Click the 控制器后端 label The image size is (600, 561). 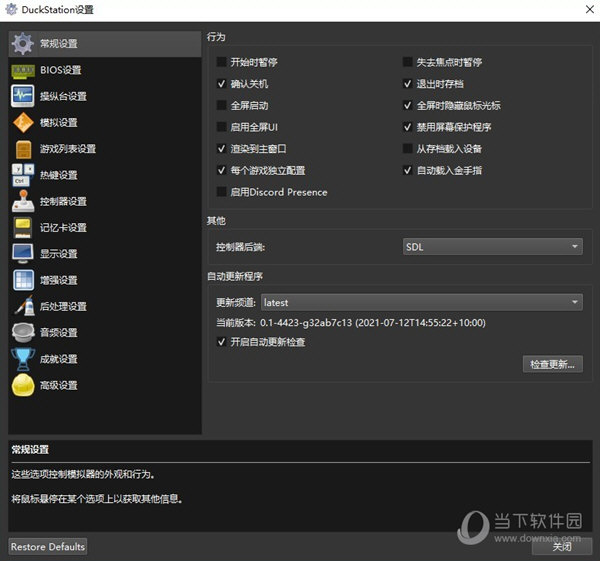tap(241, 247)
